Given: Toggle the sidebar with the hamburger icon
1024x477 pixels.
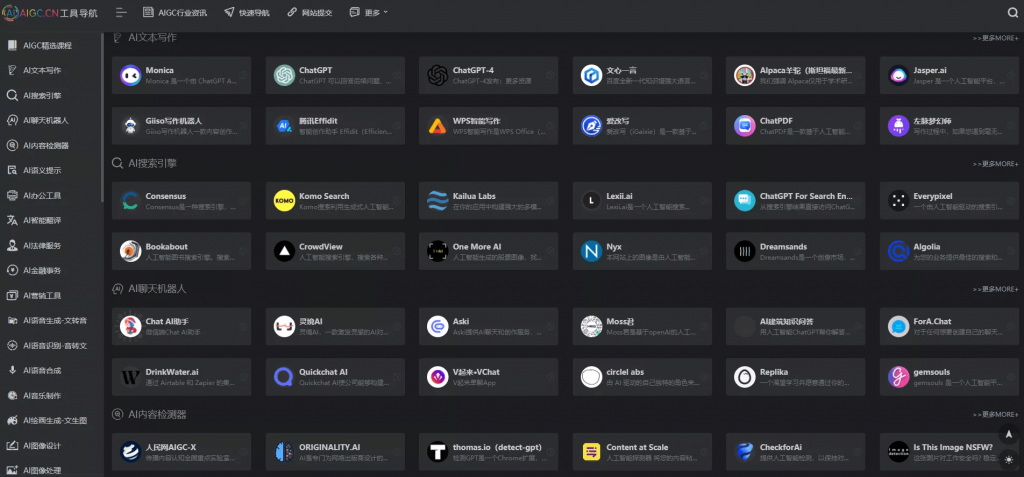Looking at the screenshot, I should pos(121,13).
